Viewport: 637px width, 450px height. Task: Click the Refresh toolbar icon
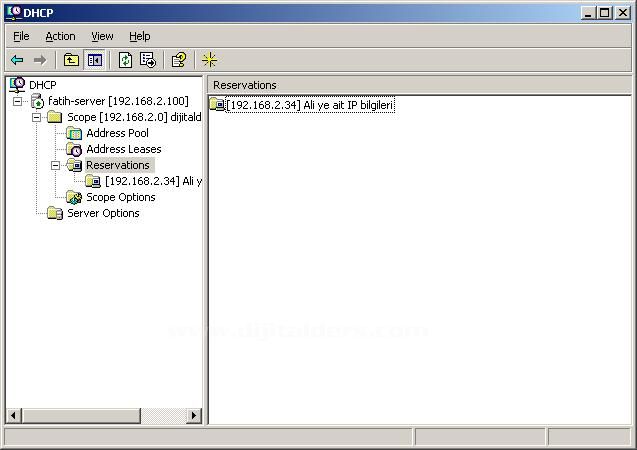(x=125, y=60)
